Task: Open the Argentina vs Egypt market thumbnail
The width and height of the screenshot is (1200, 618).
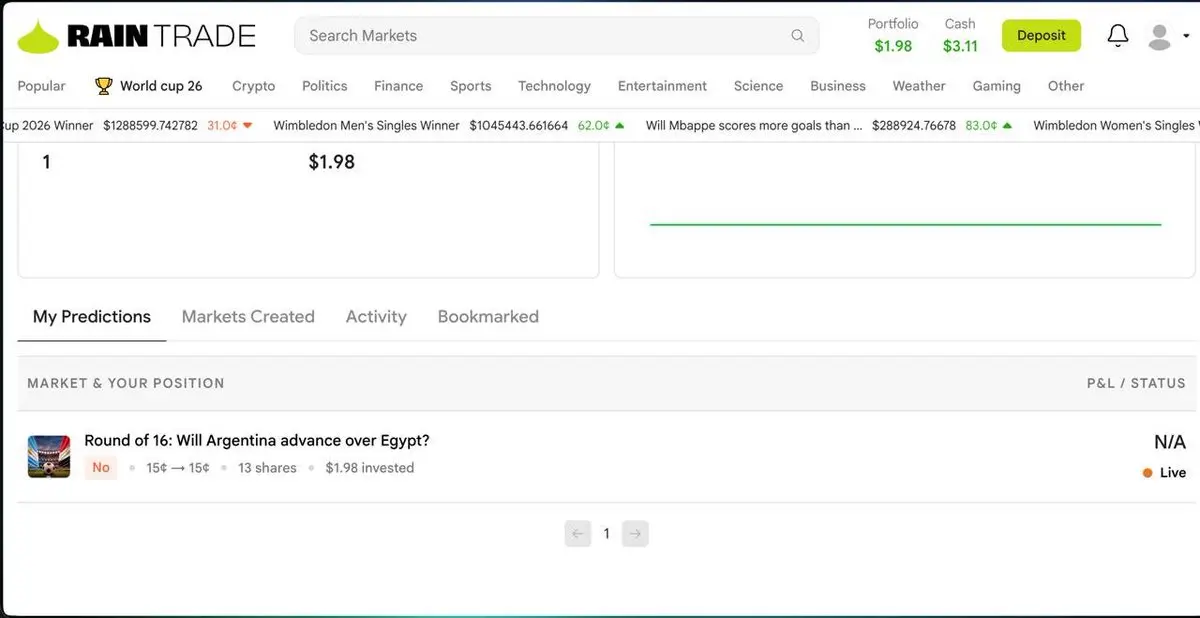Action: tap(49, 456)
